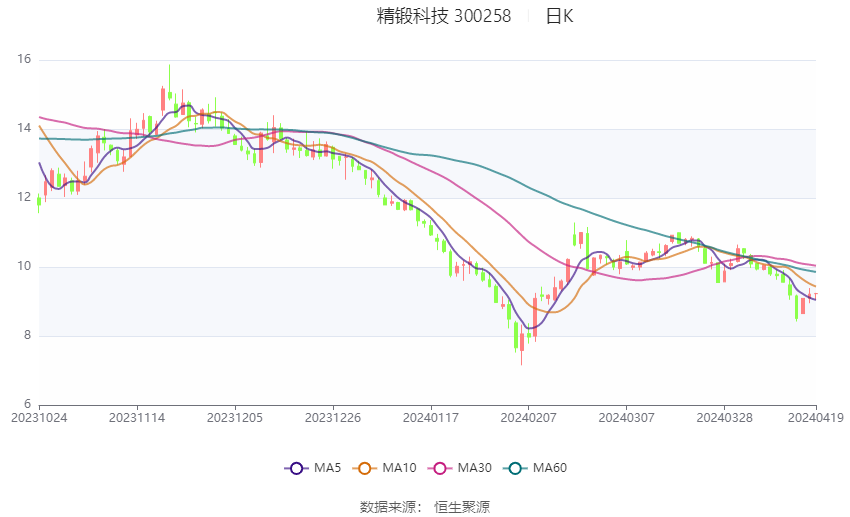Hide the MA10 series via its label

pyautogui.click(x=399, y=467)
